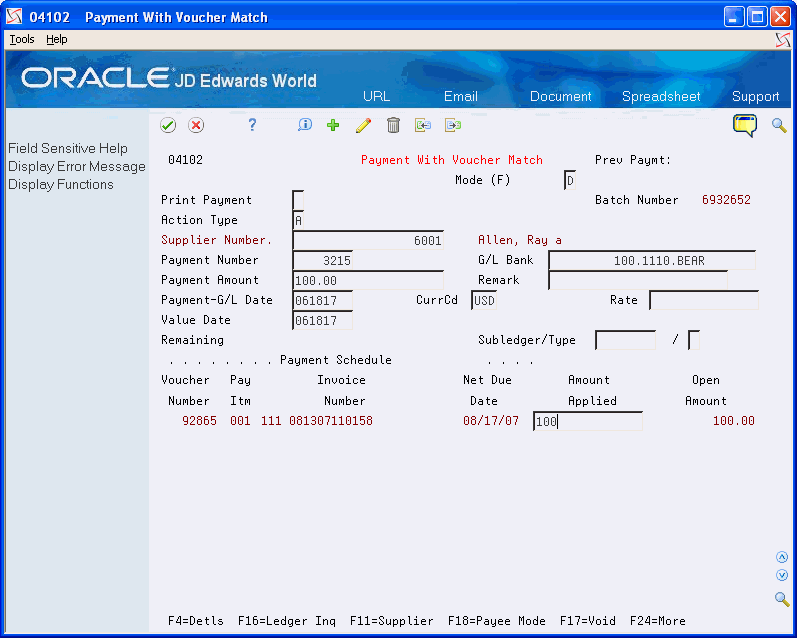Click the Amount Applied field for voucher 92865
Viewport: 797px width, 638px height.
(x=588, y=421)
